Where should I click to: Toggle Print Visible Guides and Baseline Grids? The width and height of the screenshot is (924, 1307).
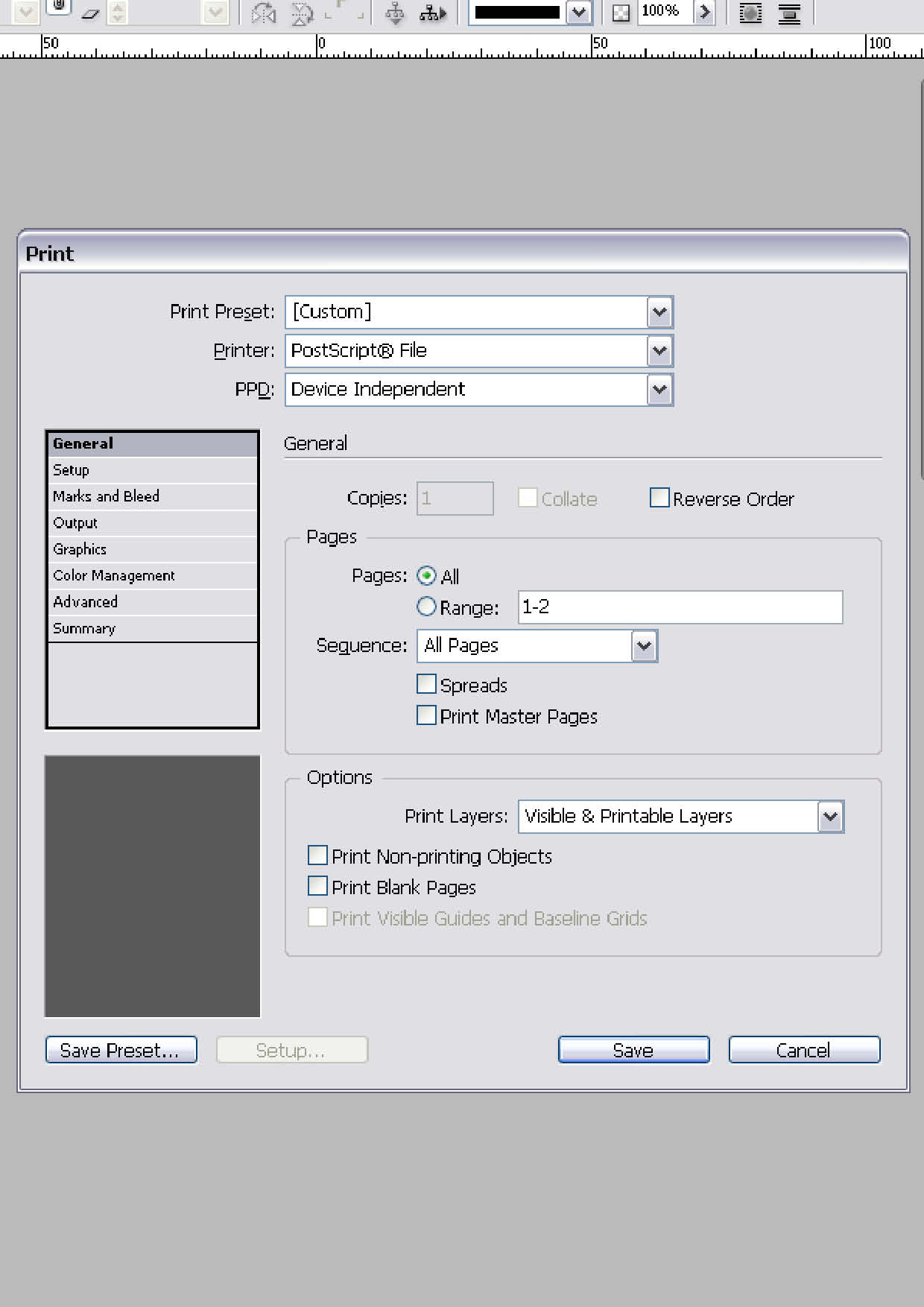[317, 917]
